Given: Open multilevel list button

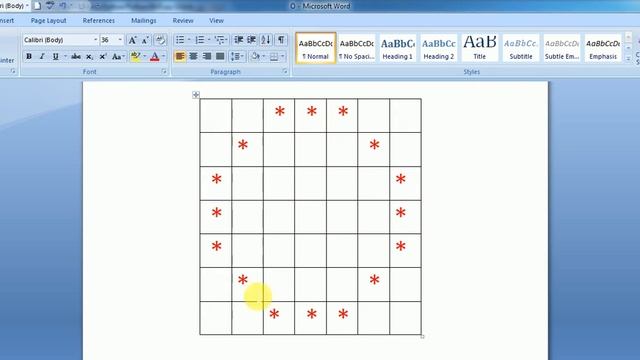Looking at the screenshot, I should click(220, 40).
